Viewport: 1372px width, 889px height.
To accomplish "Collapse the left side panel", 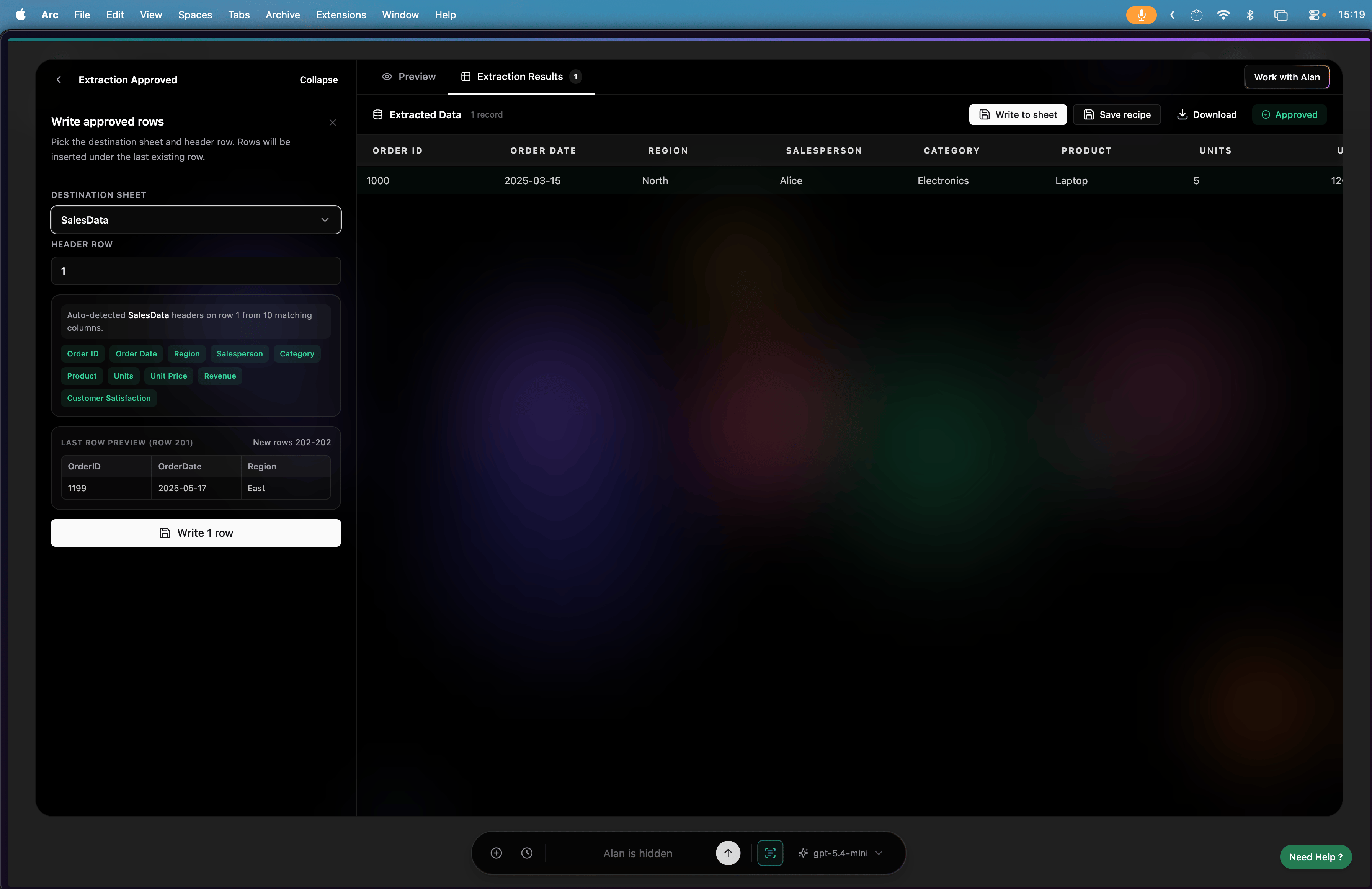I will pyautogui.click(x=318, y=80).
